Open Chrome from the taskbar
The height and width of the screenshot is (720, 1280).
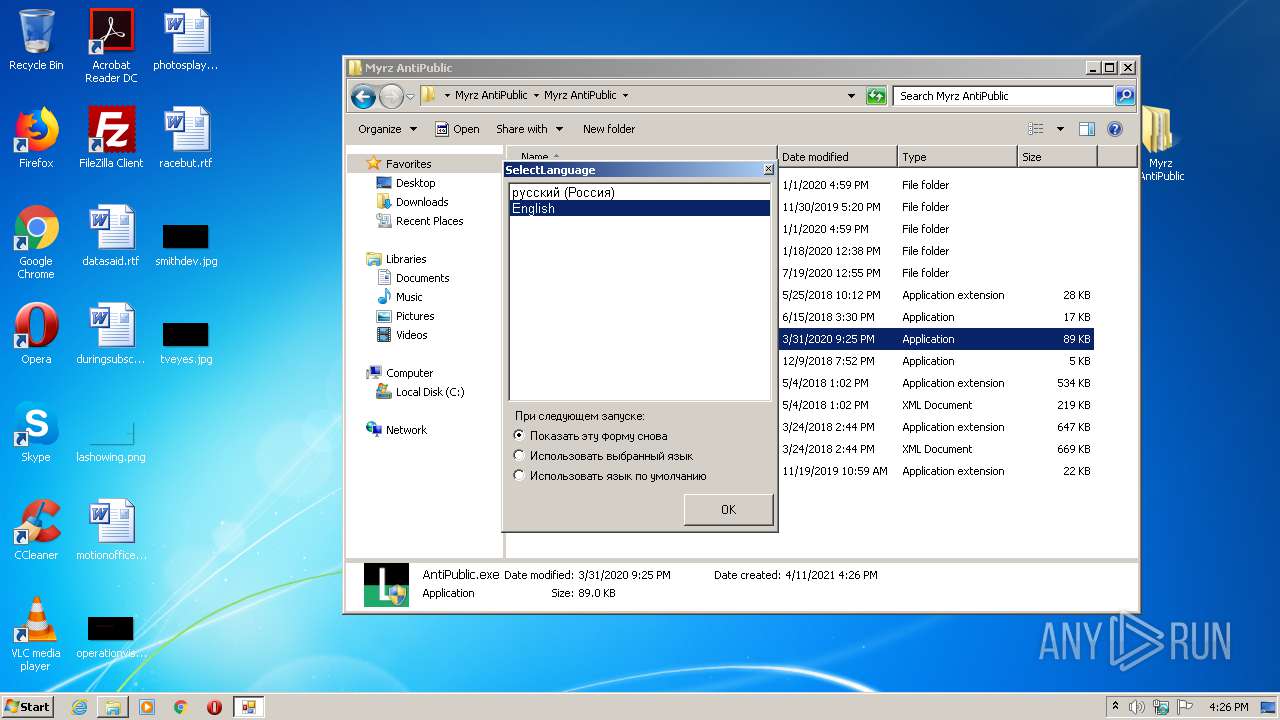coord(180,707)
